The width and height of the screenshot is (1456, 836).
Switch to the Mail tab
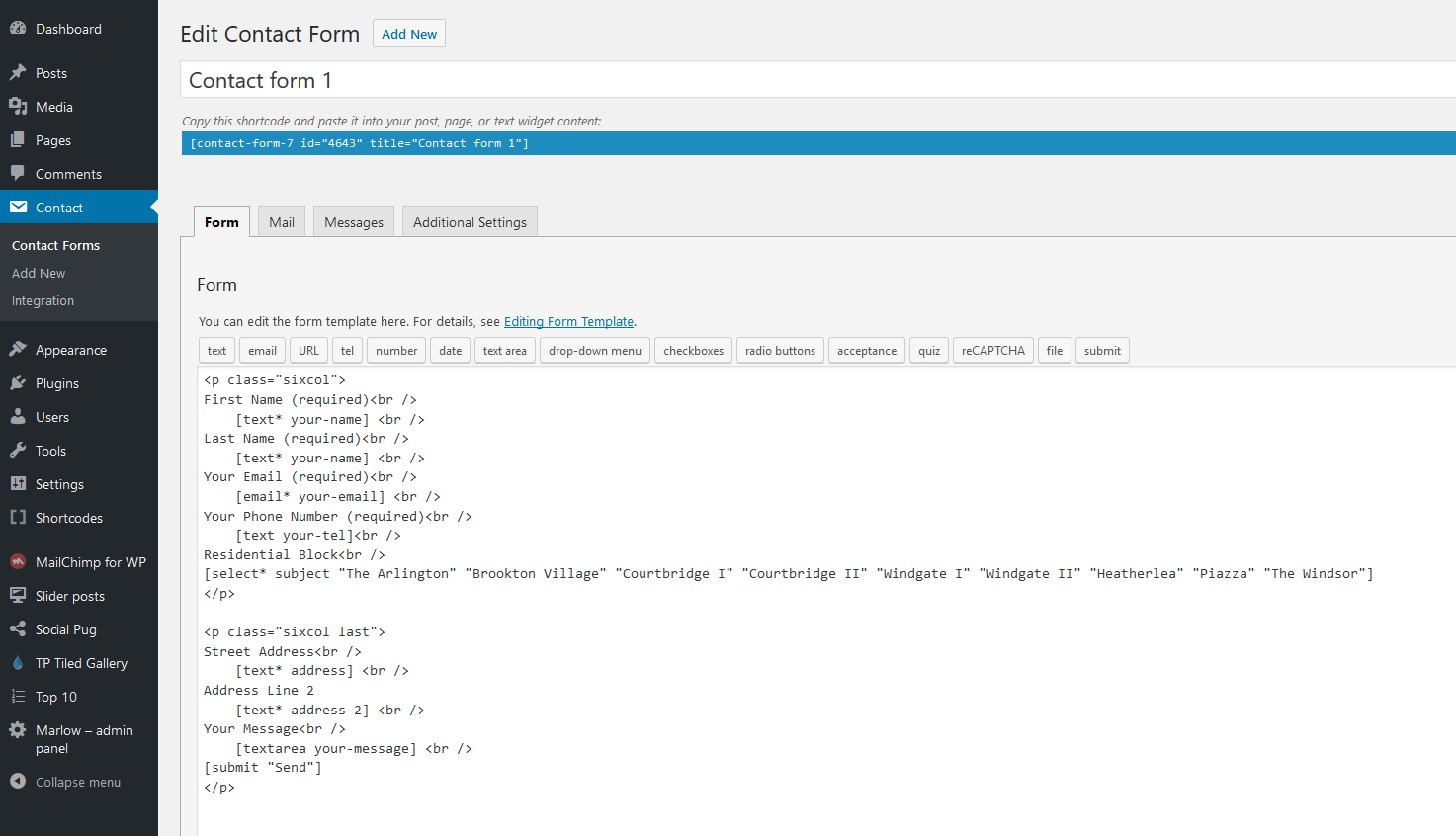[282, 222]
